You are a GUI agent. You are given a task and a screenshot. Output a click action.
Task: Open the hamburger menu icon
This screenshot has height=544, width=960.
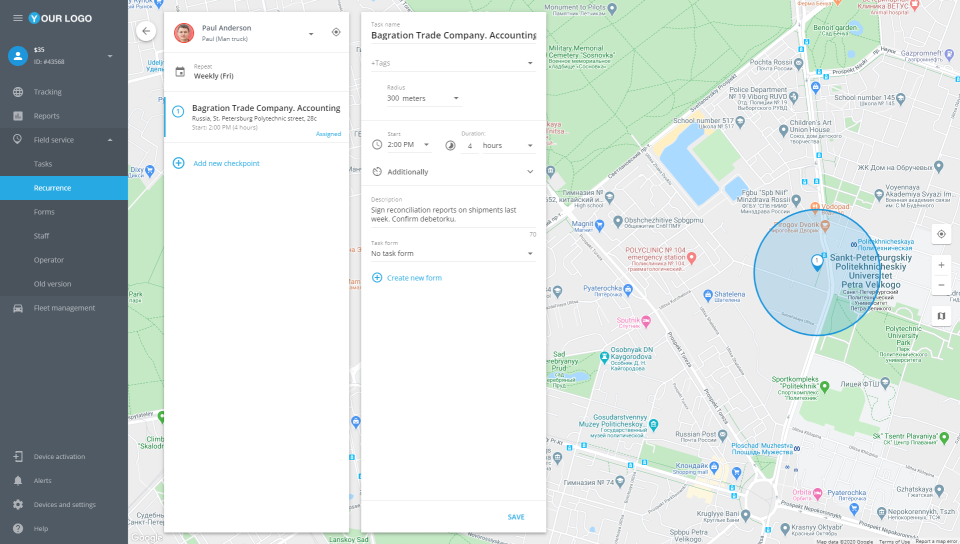point(18,18)
